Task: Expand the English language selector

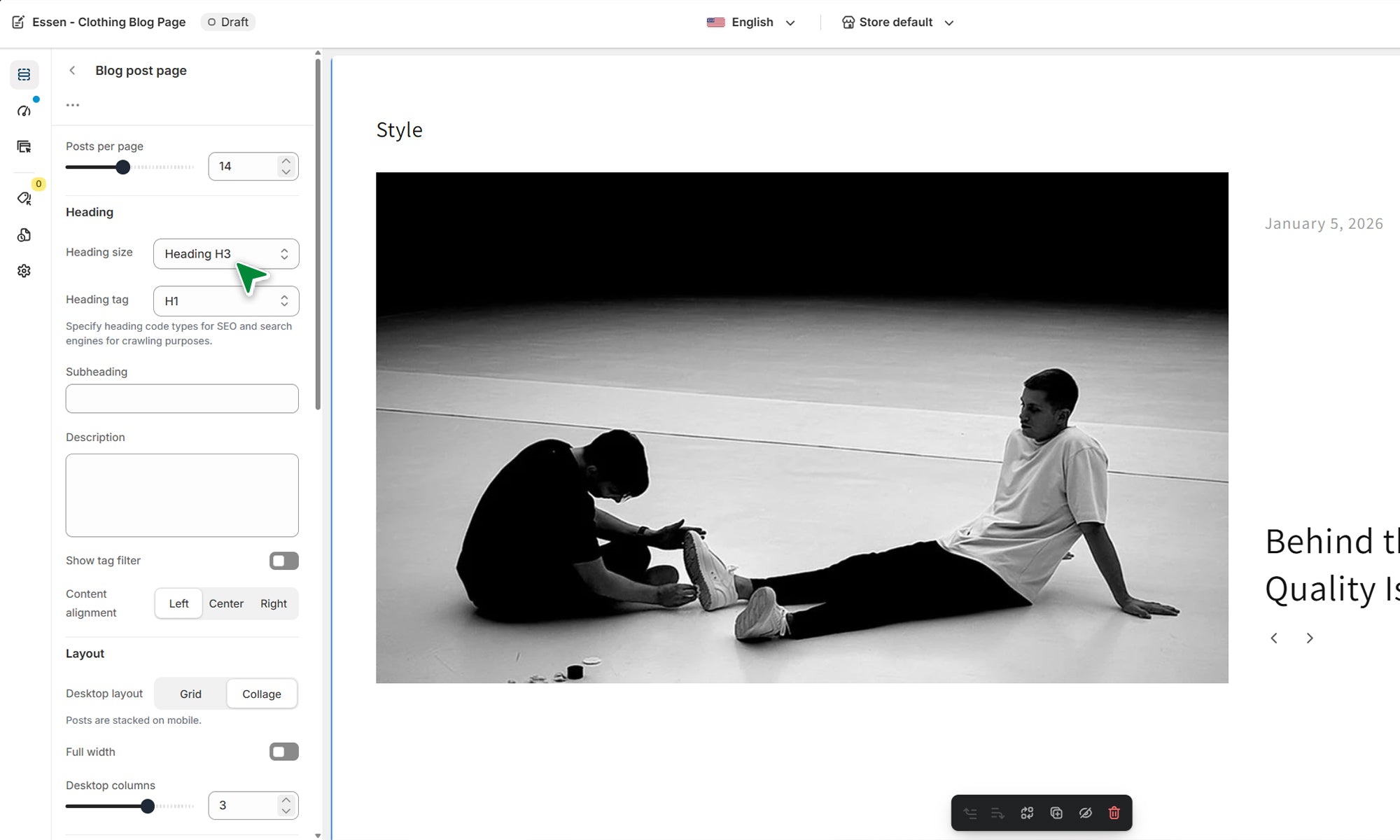Action: (751, 22)
